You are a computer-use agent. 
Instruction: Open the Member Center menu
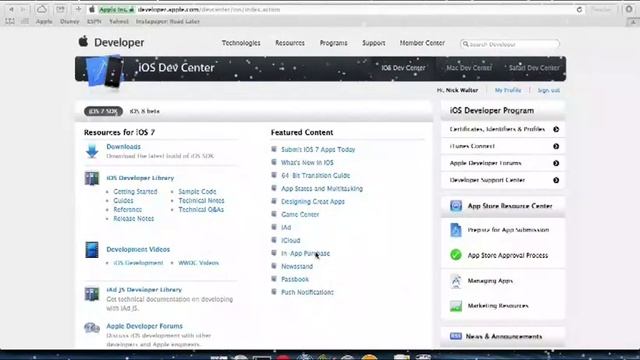422,43
